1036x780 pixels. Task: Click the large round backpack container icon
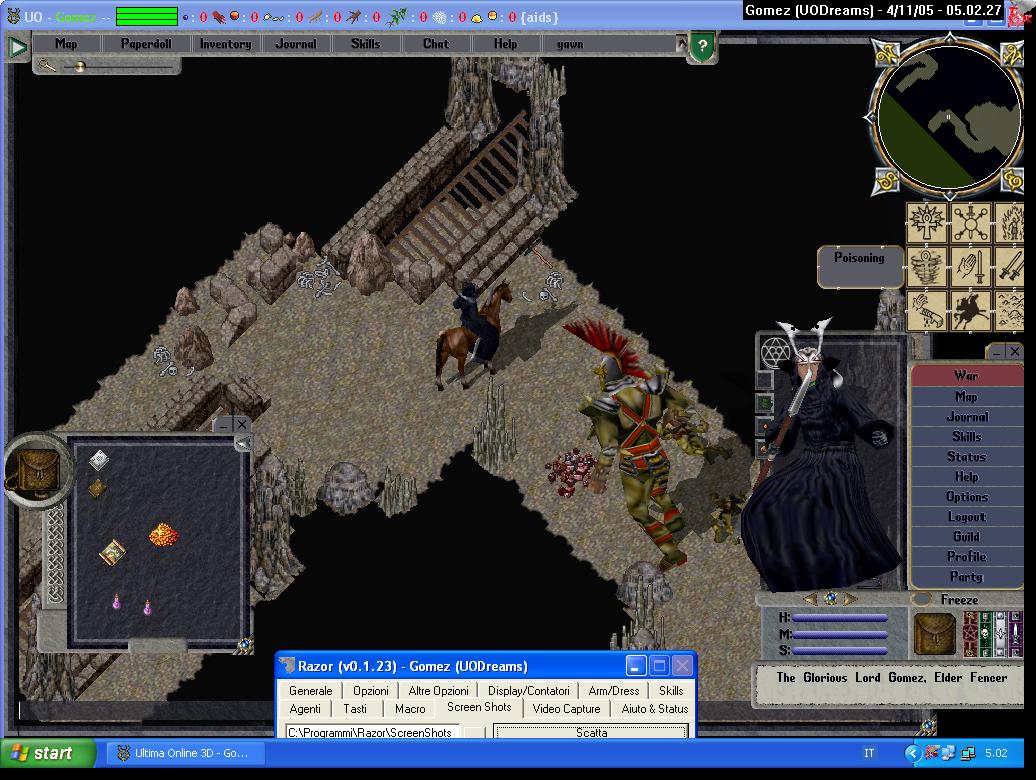[37, 470]
